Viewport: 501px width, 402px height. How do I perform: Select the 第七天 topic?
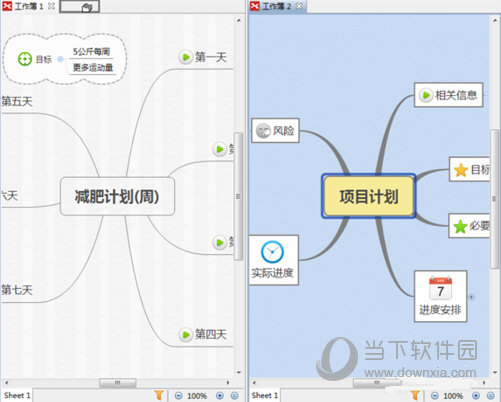(17, 290)
